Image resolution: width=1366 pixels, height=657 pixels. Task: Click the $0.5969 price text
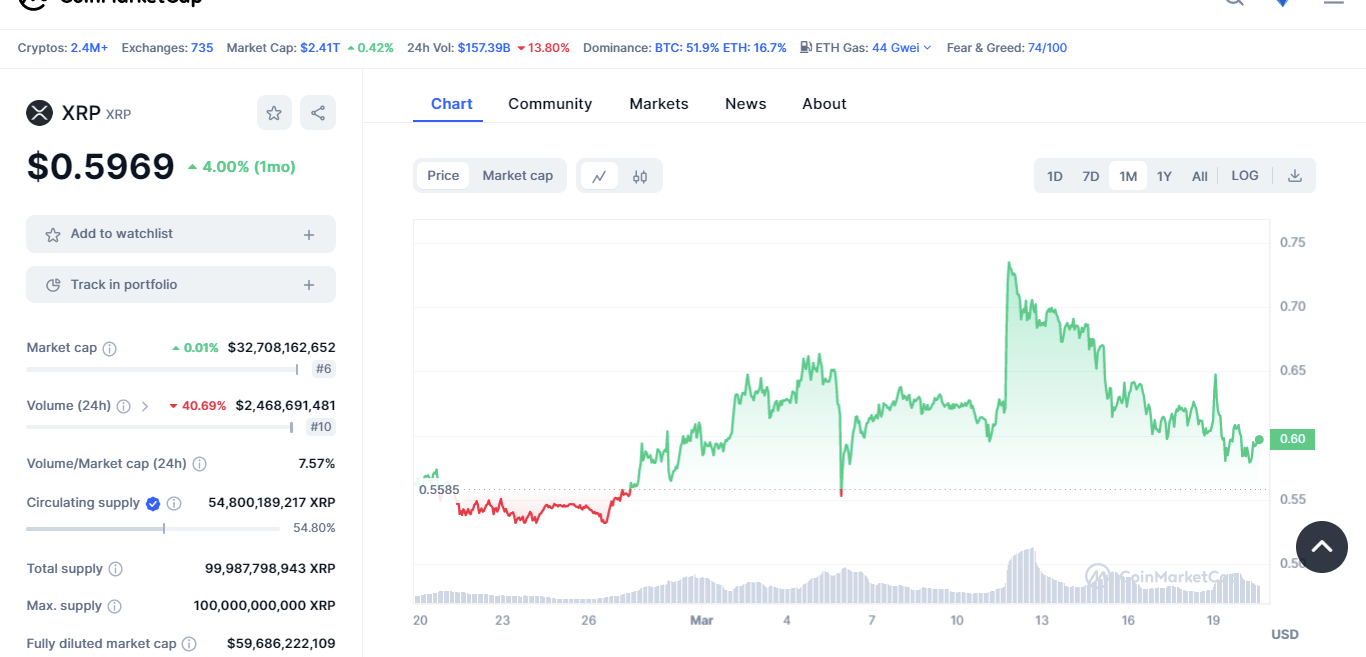click(100, 167)
